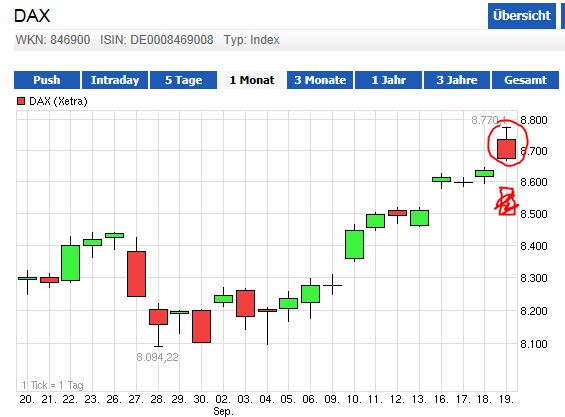
Task: Click the green candle on 10.
Action: click(x=355, y=244)
